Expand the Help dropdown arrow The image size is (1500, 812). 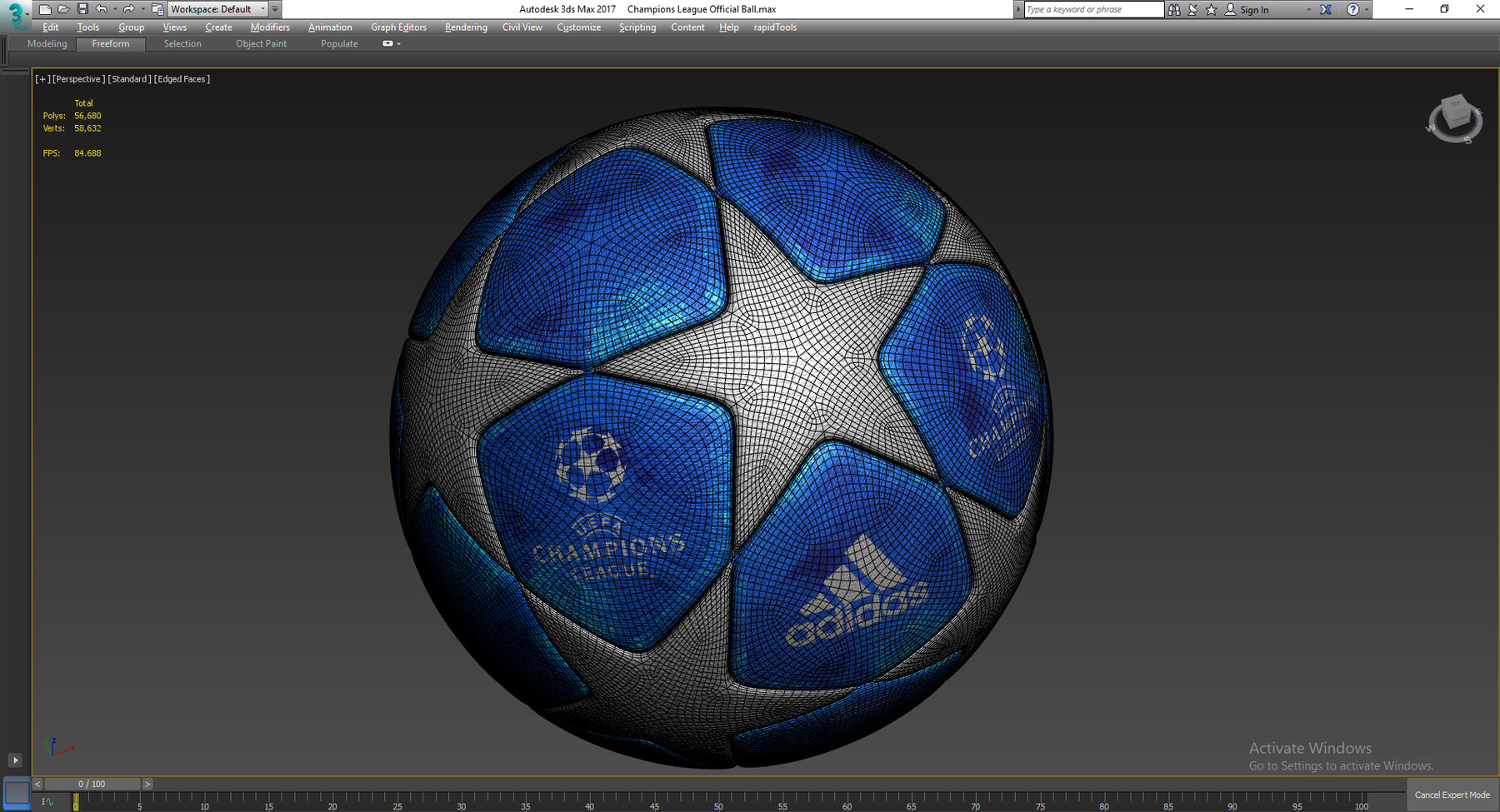[x=1367, y=10]
